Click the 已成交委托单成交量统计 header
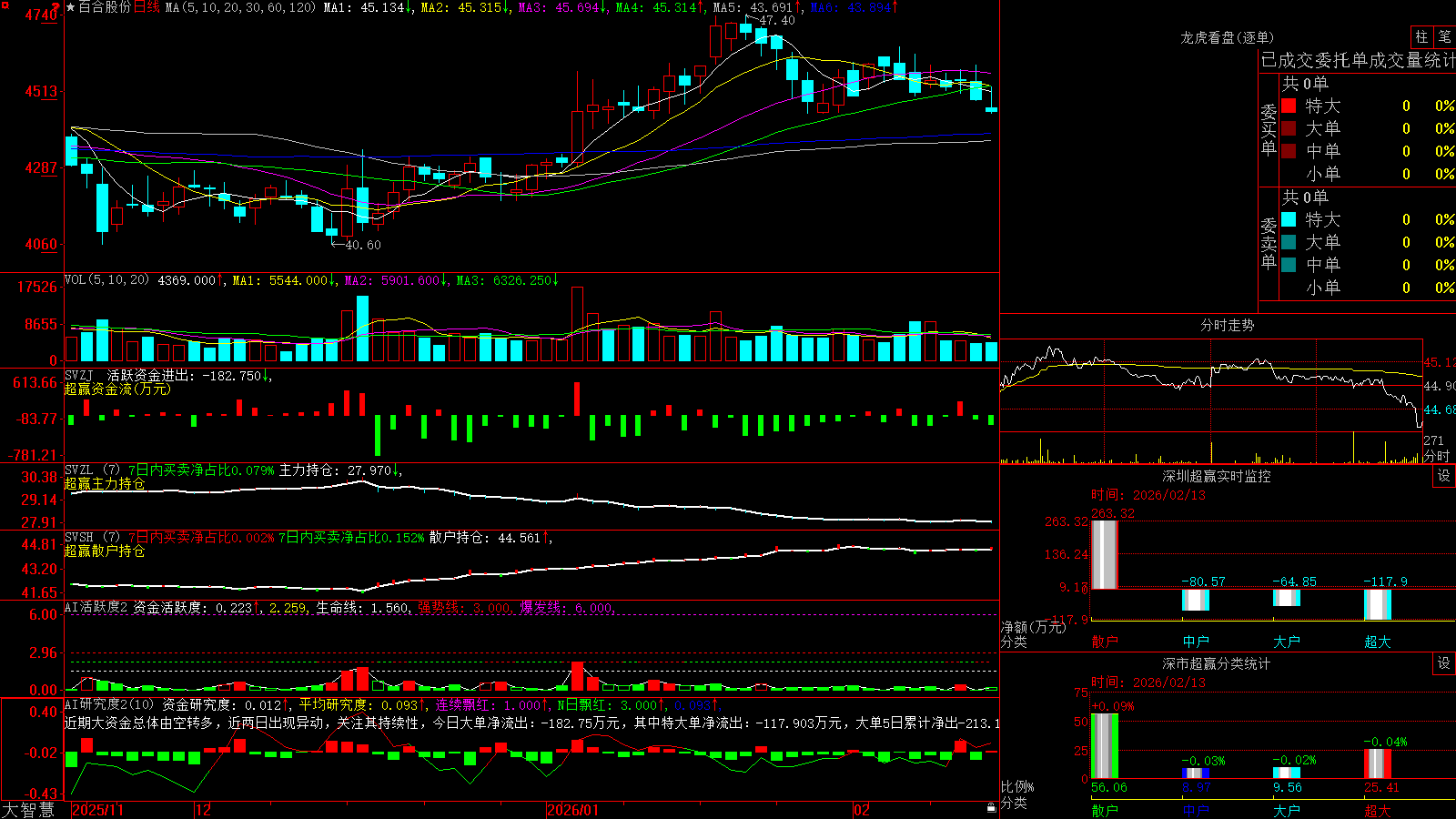This screenshot has height=819, width=1456. pos(1358,60)
